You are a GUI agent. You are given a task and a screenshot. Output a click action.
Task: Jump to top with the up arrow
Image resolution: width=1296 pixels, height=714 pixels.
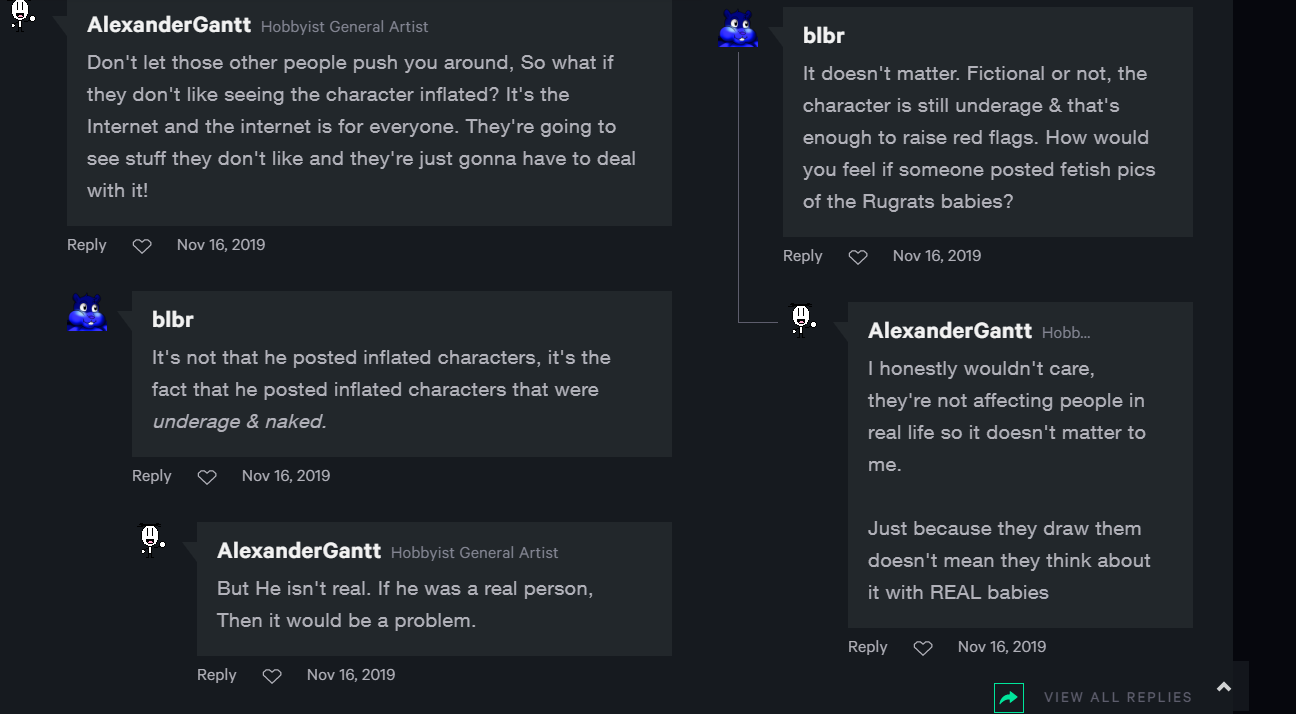coord(1224,687)
